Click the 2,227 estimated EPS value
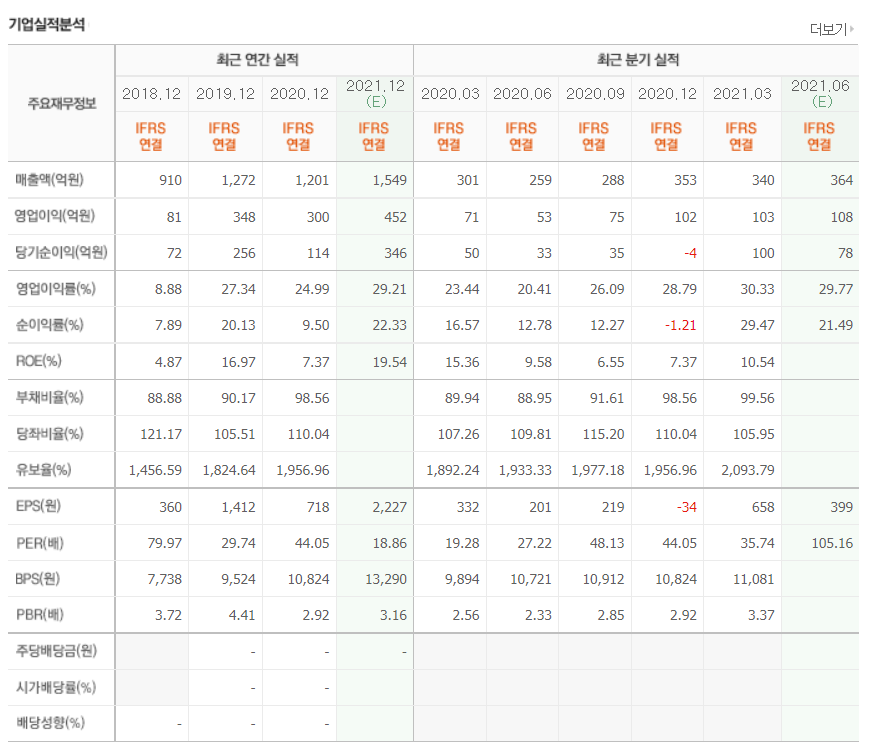This screenshot has width=878, height=744. coord(390,507)
